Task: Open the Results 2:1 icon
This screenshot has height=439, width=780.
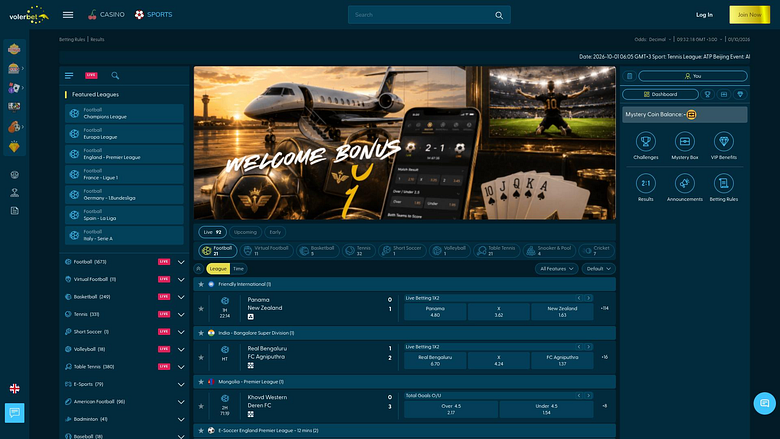Action: click(646, 183)
